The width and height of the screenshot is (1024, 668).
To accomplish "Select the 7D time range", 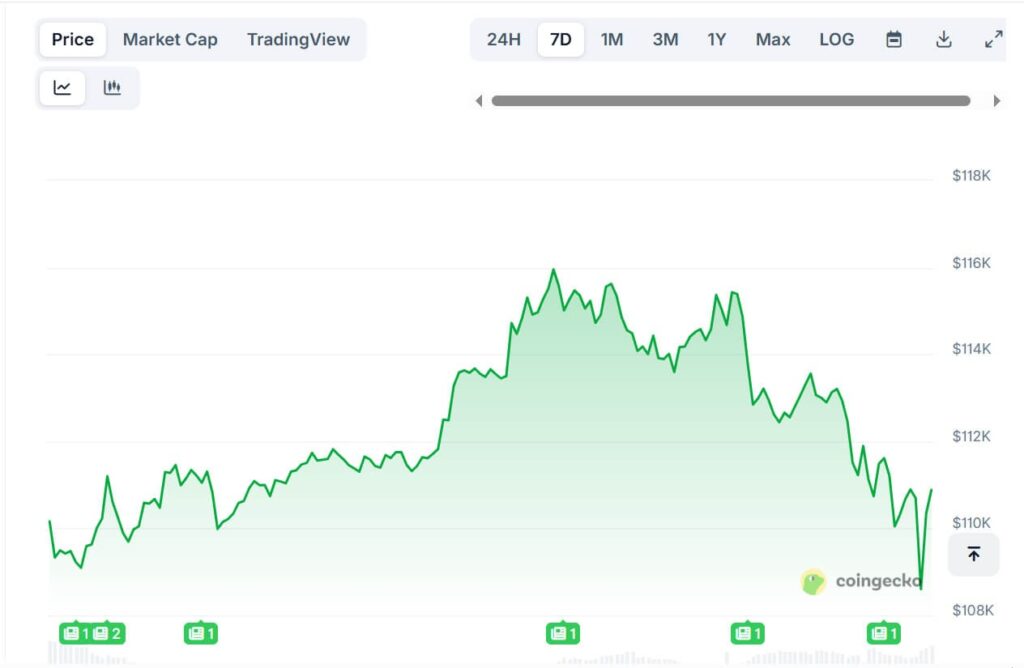I will [x=561, y=40].
